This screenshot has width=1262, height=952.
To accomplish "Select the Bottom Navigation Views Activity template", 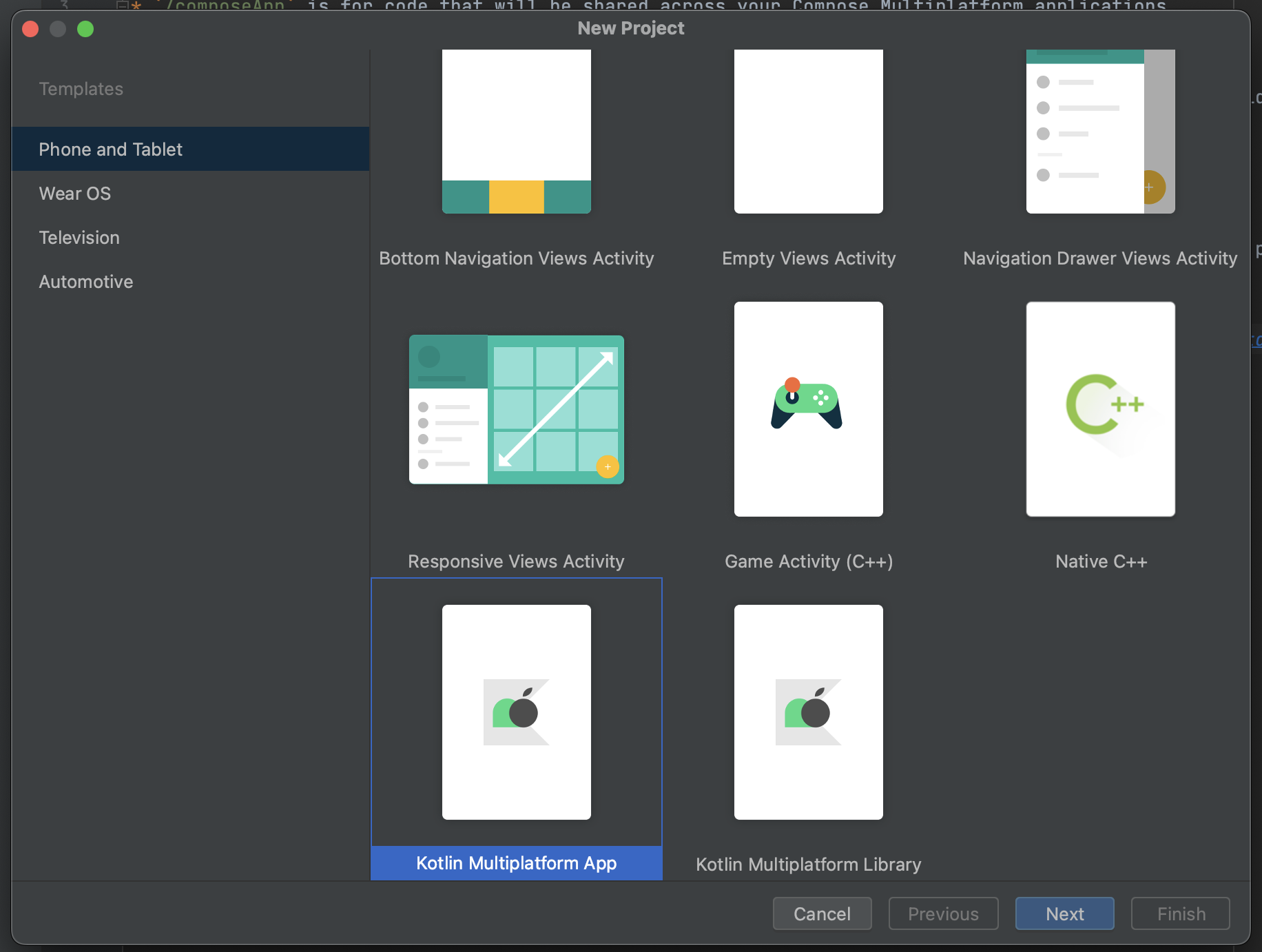I will click(x=516, y=132).
